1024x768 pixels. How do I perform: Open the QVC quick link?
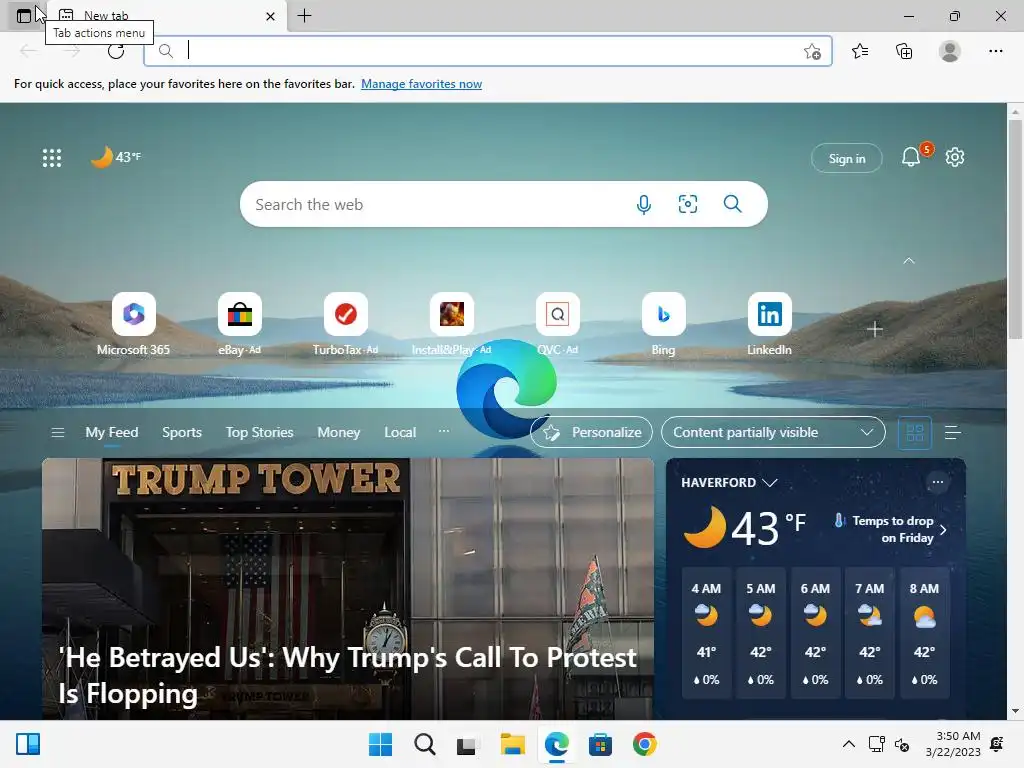(x=557, y=324)
